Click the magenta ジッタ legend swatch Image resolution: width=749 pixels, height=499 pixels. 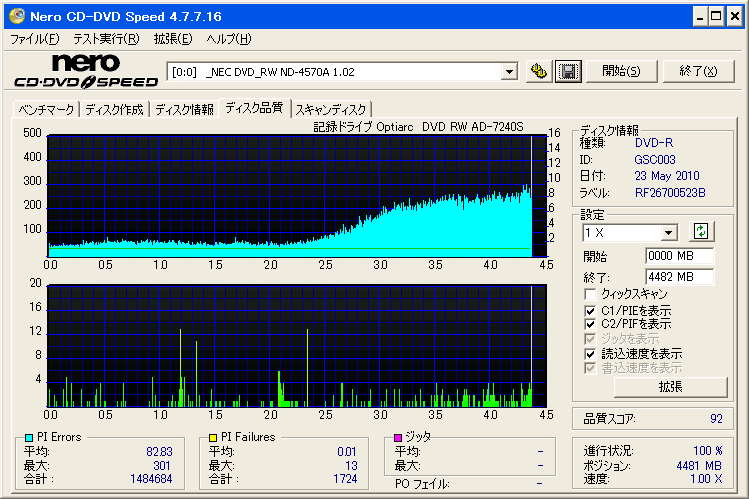[x=397, y=437]
